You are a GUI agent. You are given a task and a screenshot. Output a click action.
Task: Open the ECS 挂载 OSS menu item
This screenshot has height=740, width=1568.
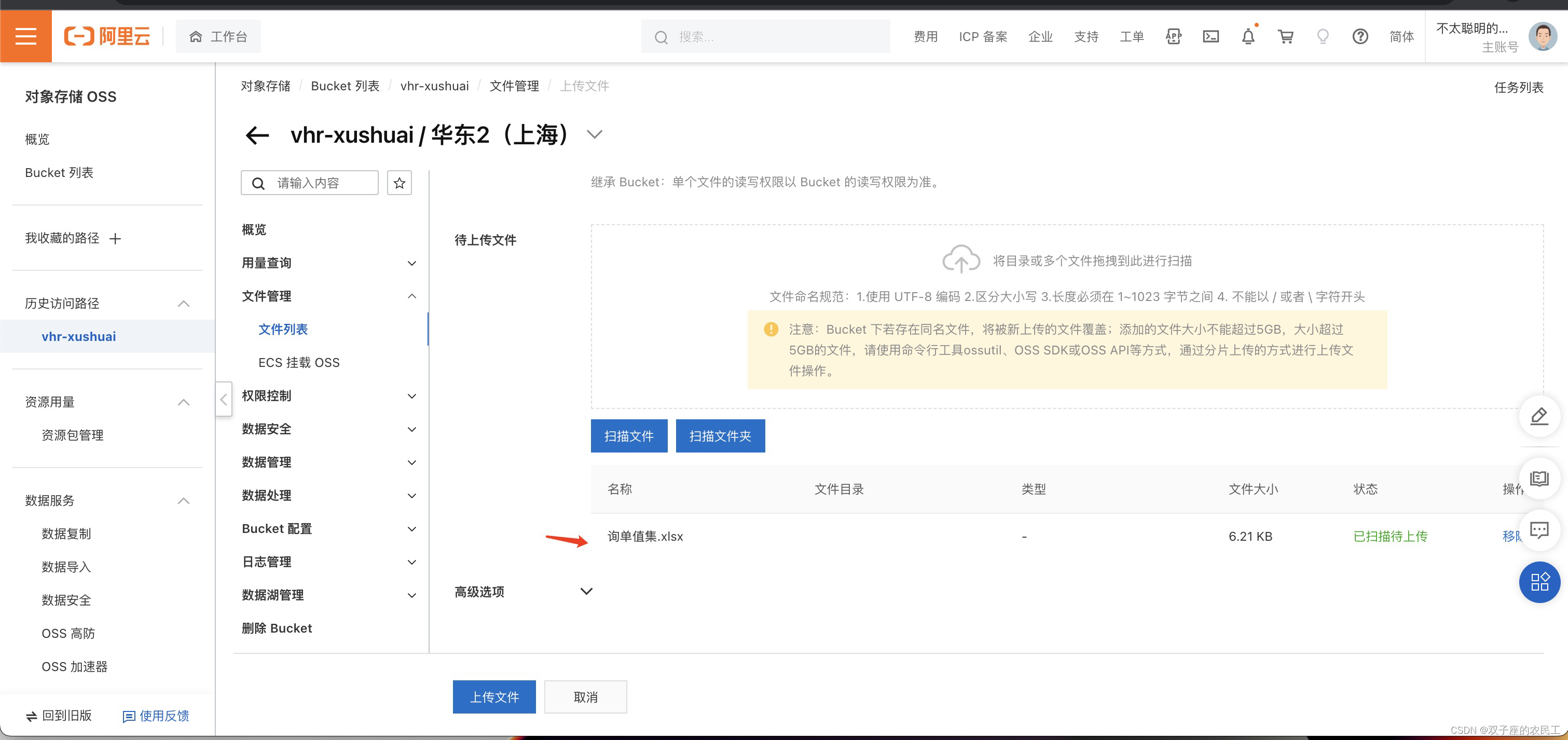point(299,362)
